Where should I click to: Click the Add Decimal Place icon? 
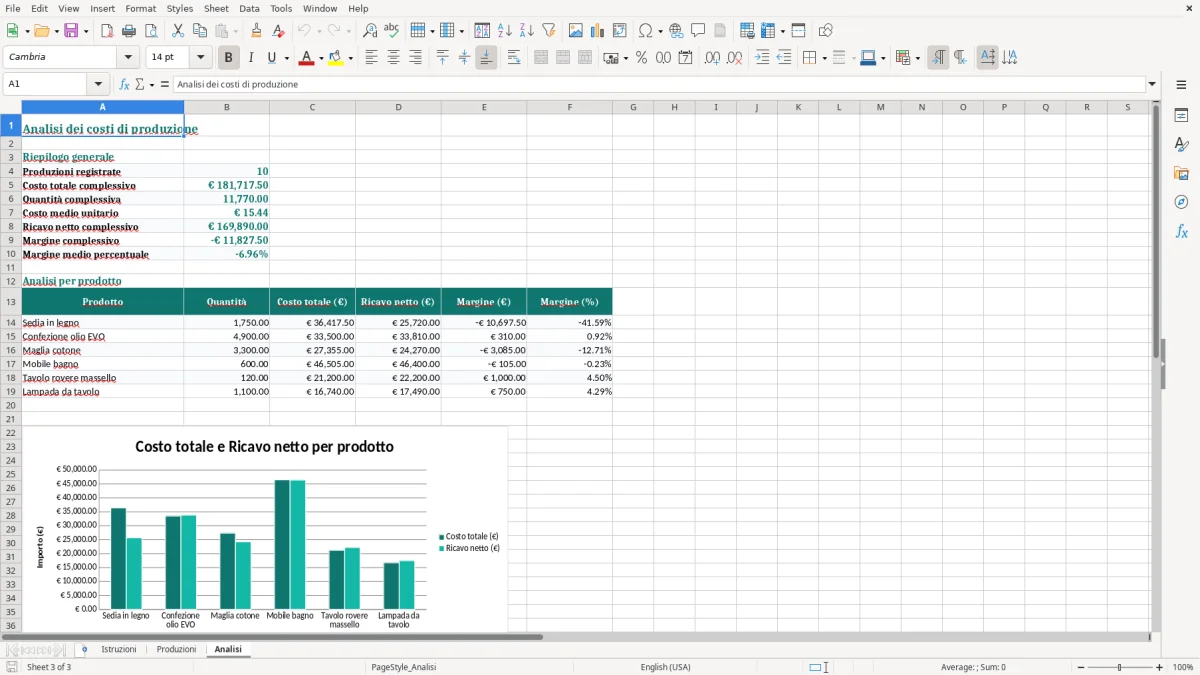click(712, 58)
